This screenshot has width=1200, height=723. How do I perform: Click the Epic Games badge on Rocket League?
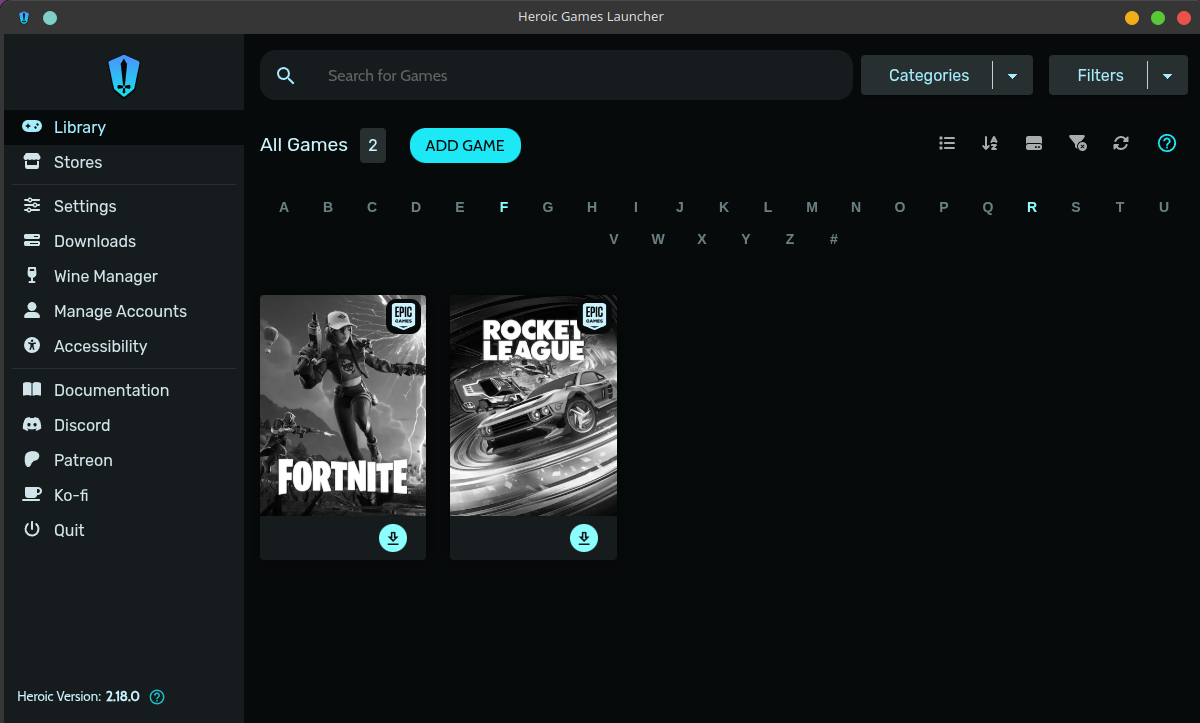(x=595, y=316)
